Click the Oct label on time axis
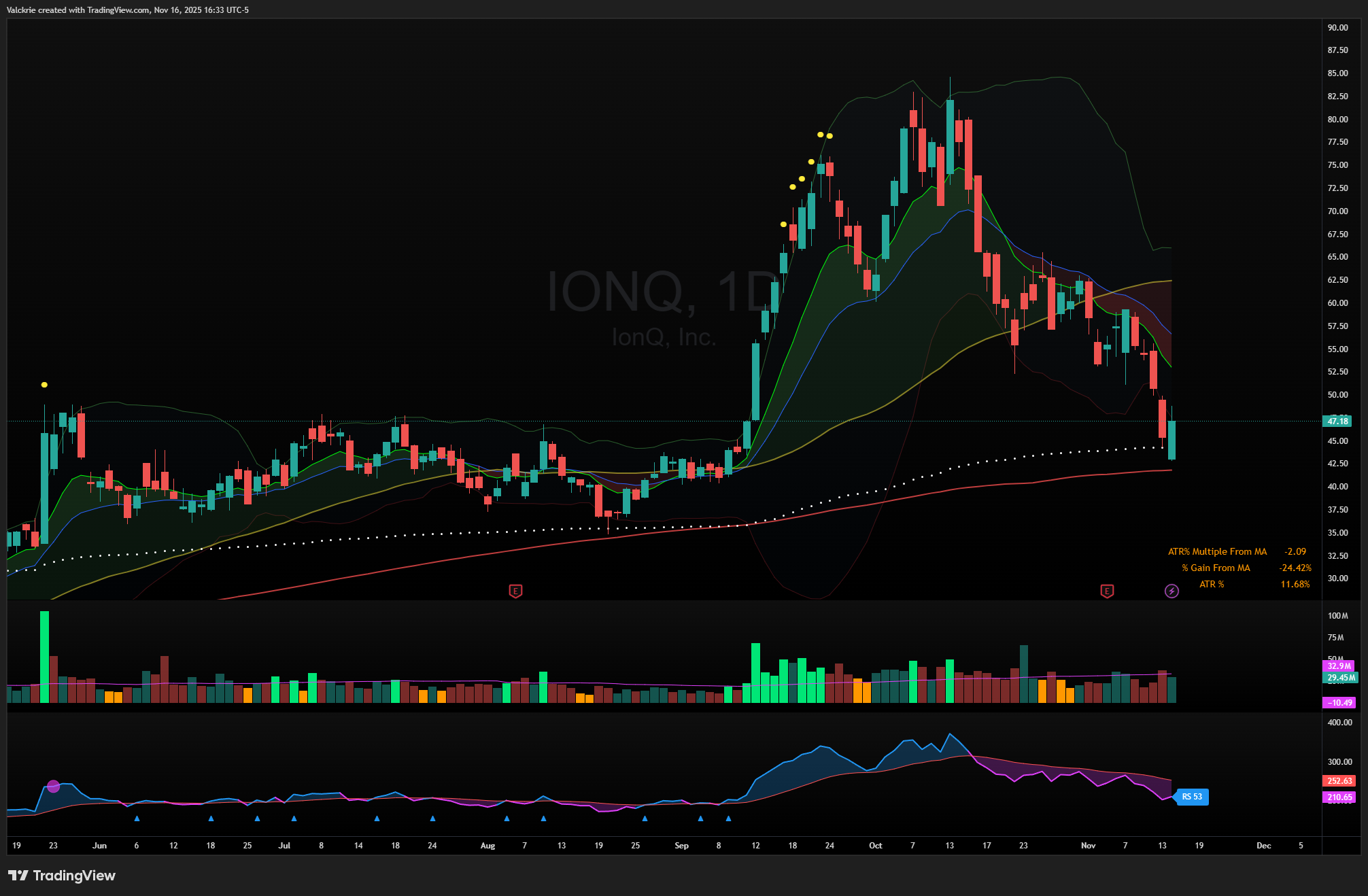 [875, 846]
